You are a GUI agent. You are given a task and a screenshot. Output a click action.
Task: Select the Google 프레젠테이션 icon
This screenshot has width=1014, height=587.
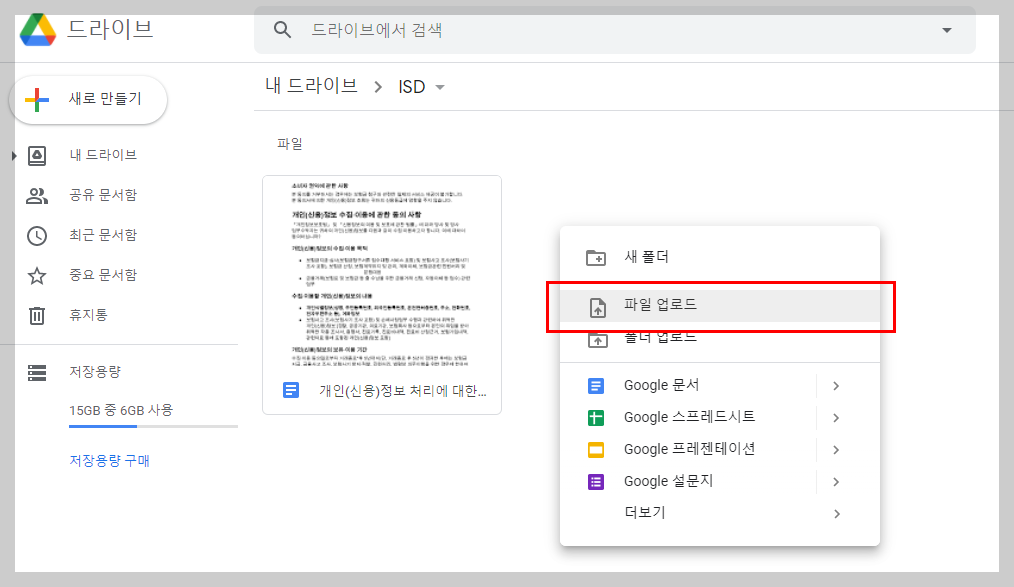(595, 449)
